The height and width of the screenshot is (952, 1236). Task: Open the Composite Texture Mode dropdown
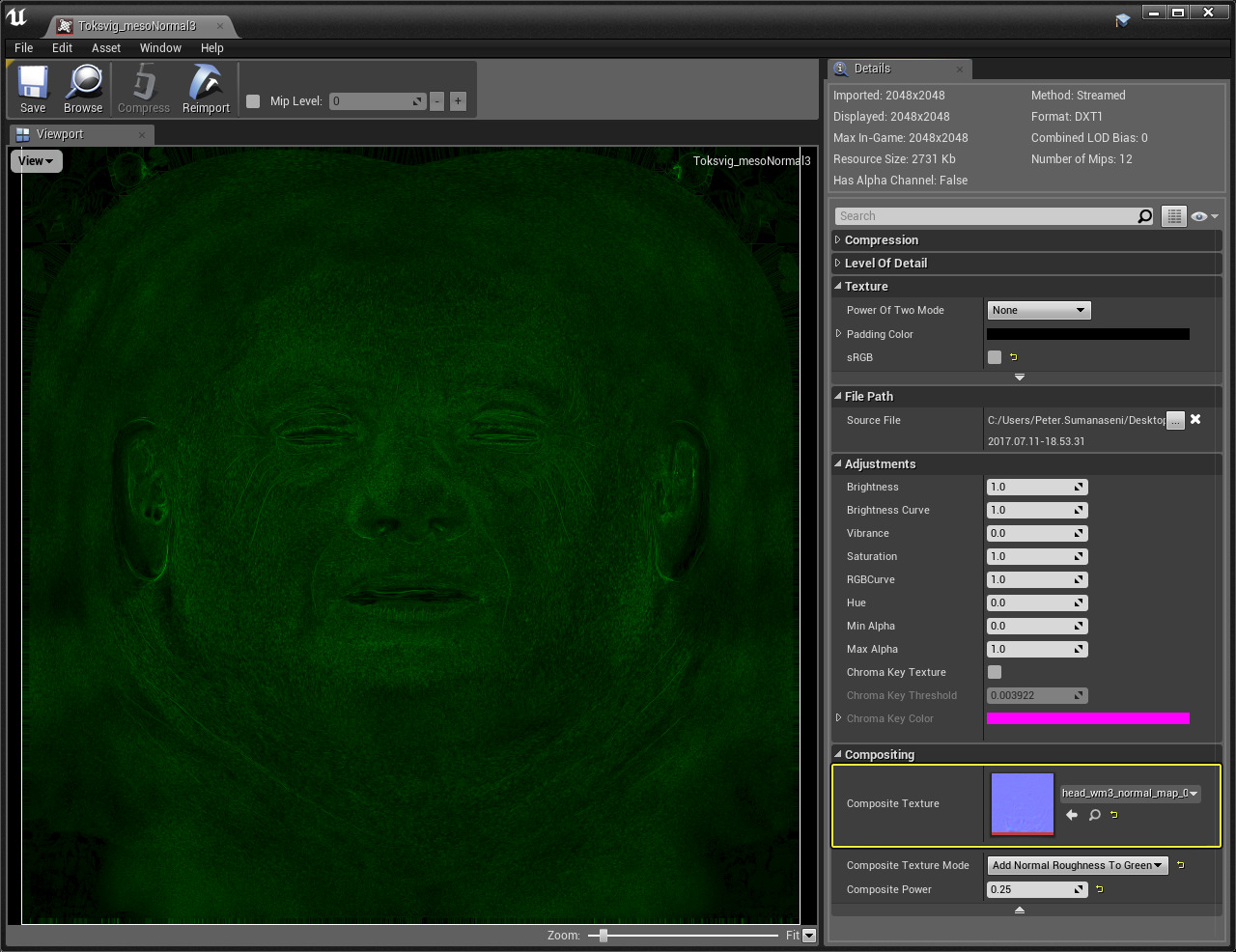pyautogui.click(x=1077, y=865)
